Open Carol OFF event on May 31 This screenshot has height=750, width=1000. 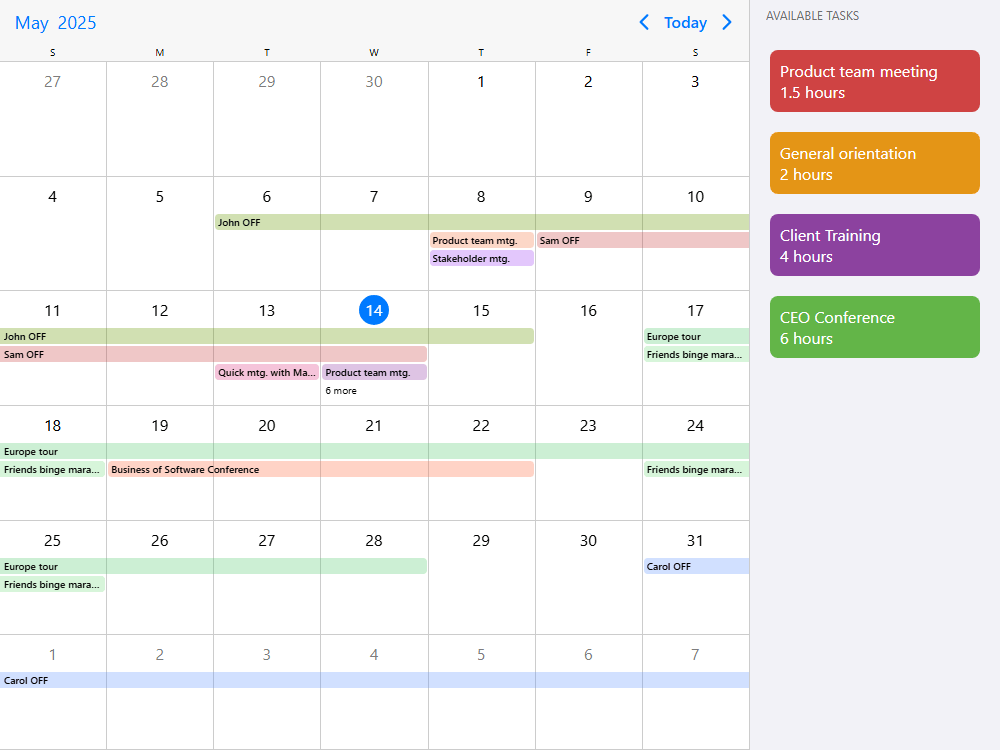[696, 566]
